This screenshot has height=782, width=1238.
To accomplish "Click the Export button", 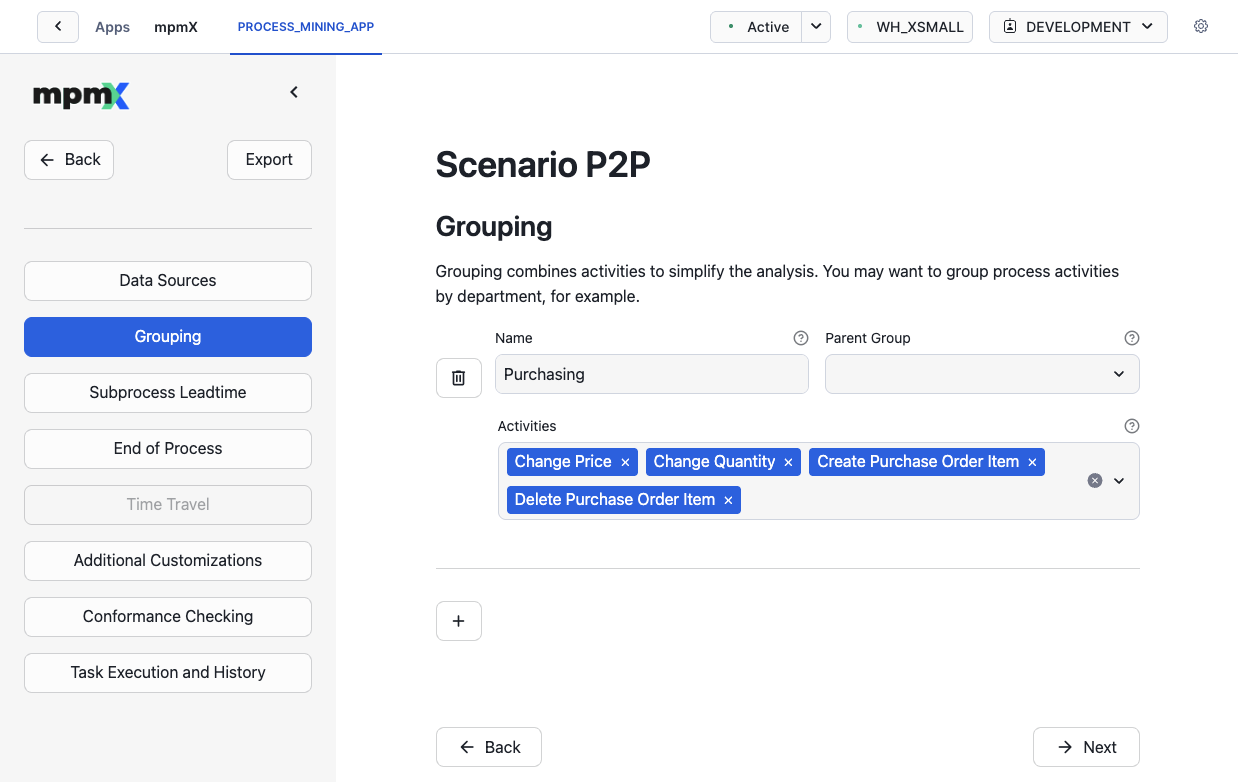I will [269, 160].
